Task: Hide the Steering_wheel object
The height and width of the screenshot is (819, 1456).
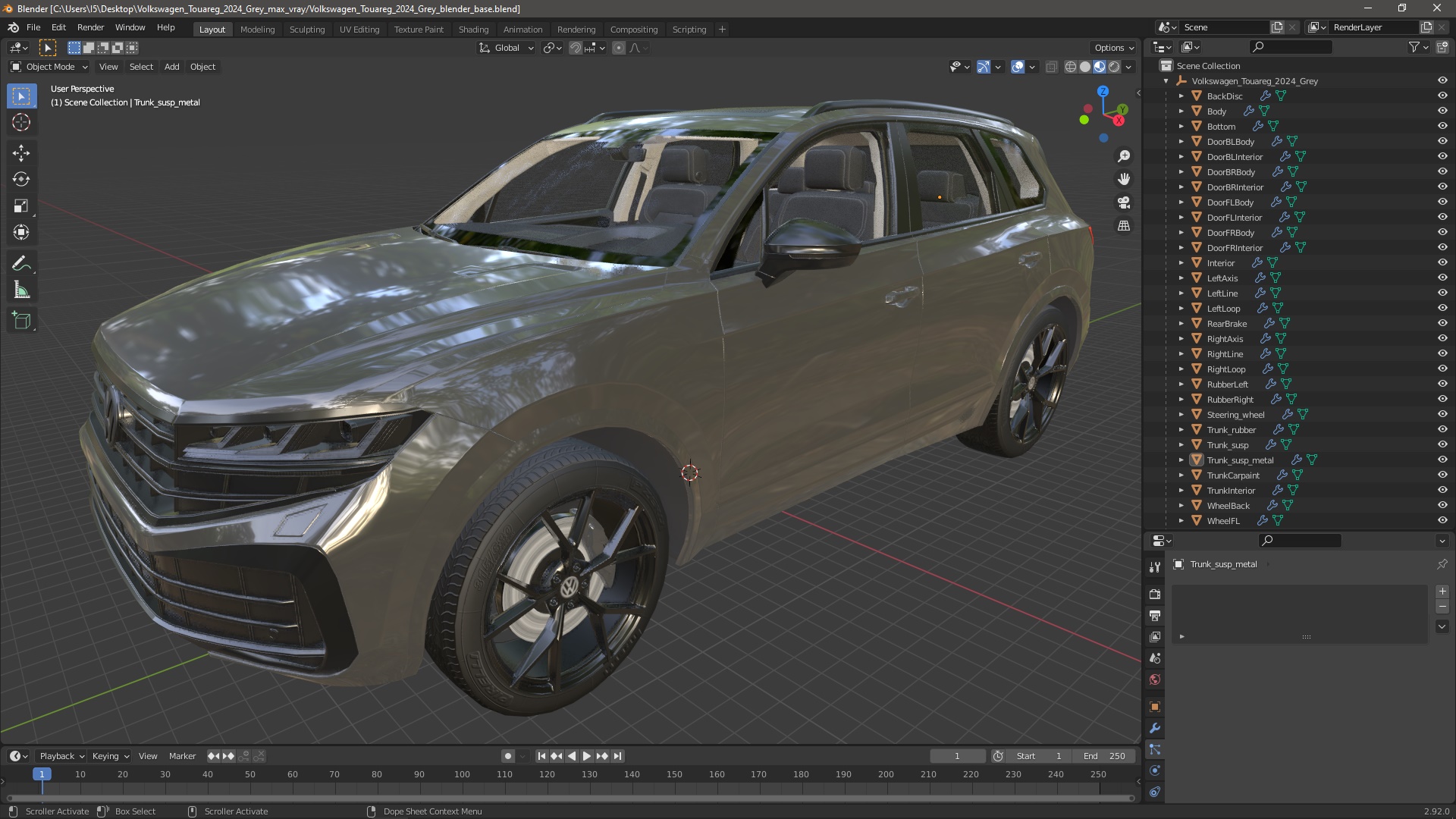Action: tap(1442, 415)
